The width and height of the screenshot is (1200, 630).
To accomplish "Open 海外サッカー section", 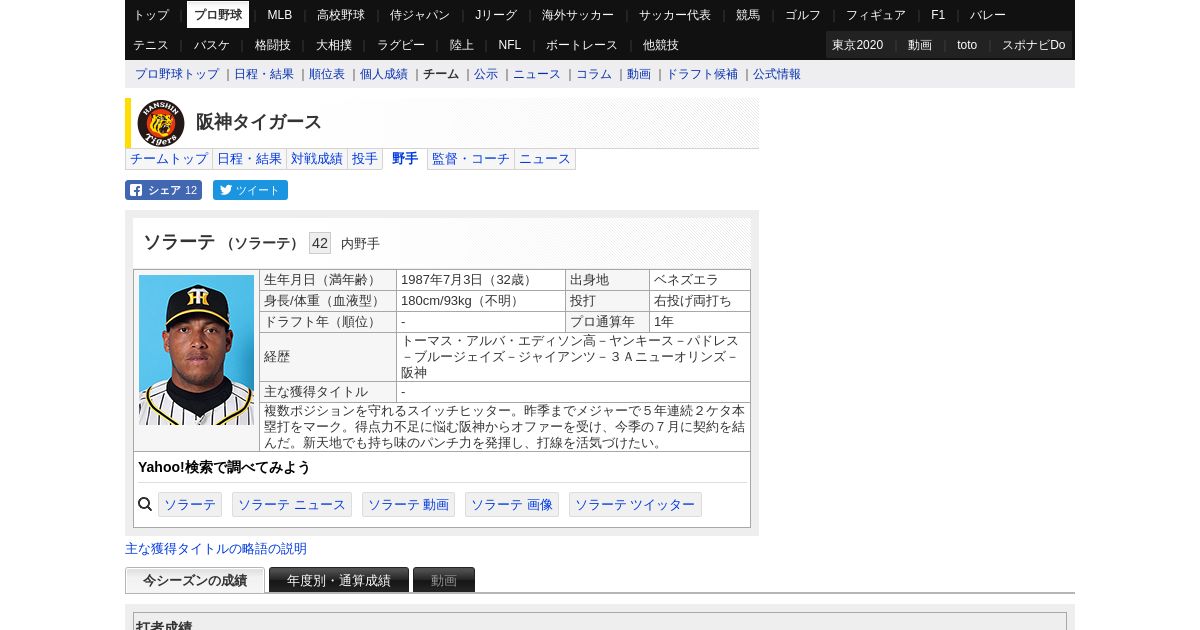I will tap(578, 15).
